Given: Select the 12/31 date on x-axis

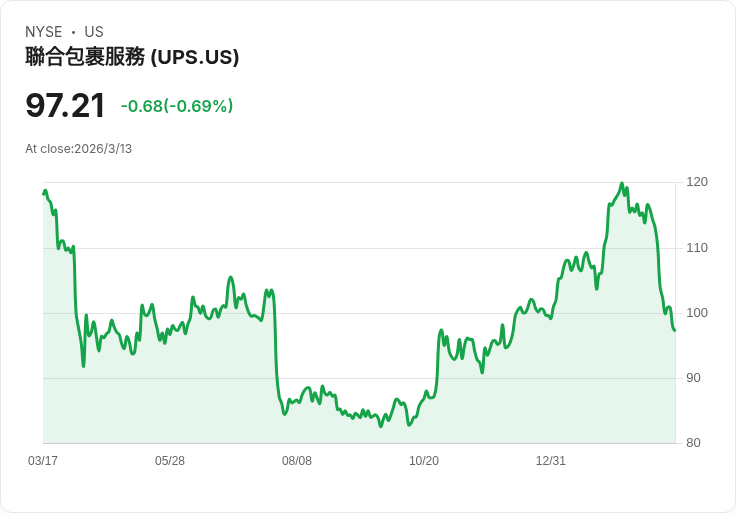Looking at the screenshot, I should coord(551,461).
